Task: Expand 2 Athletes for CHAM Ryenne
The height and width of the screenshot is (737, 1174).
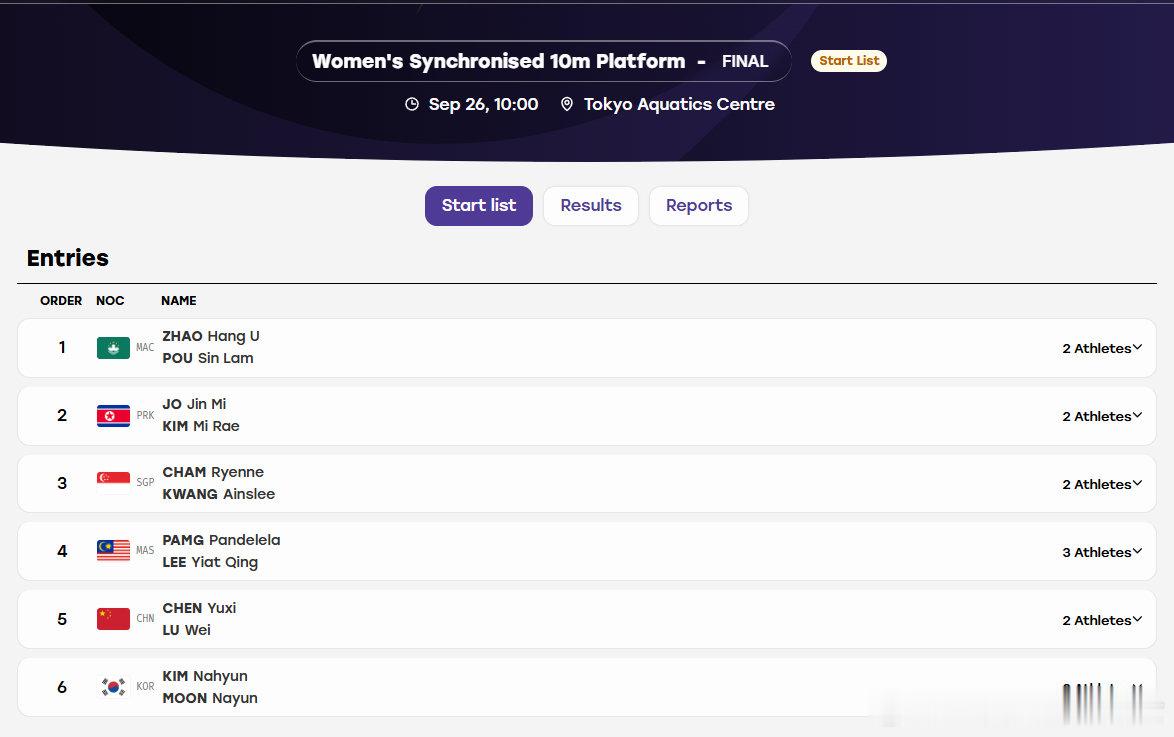Action: (x=1101, y=485)
